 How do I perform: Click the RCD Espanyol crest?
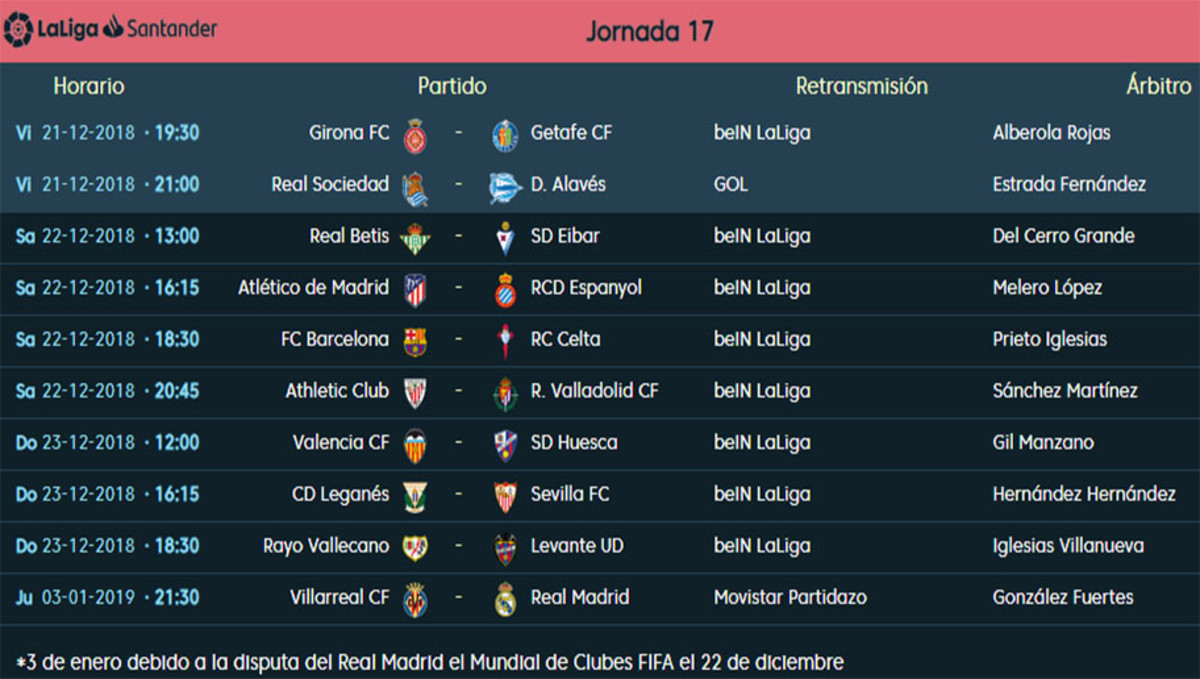pyautogui.click(x=506, y=290)
